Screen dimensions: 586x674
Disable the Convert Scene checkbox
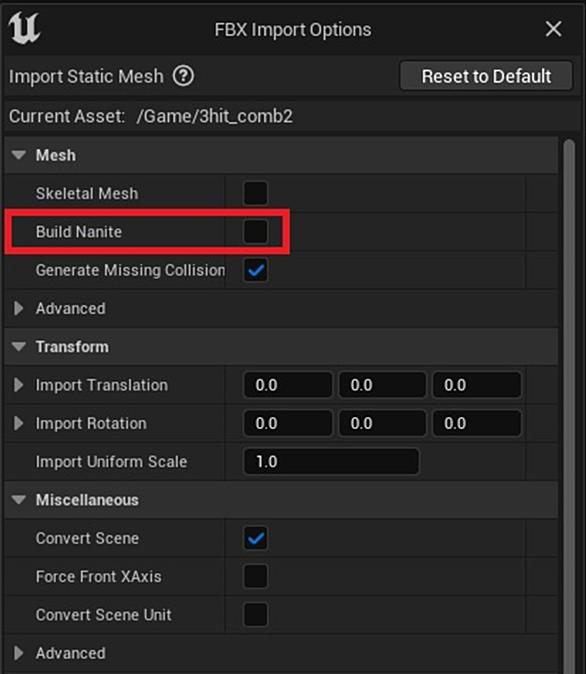click(255, 538)
